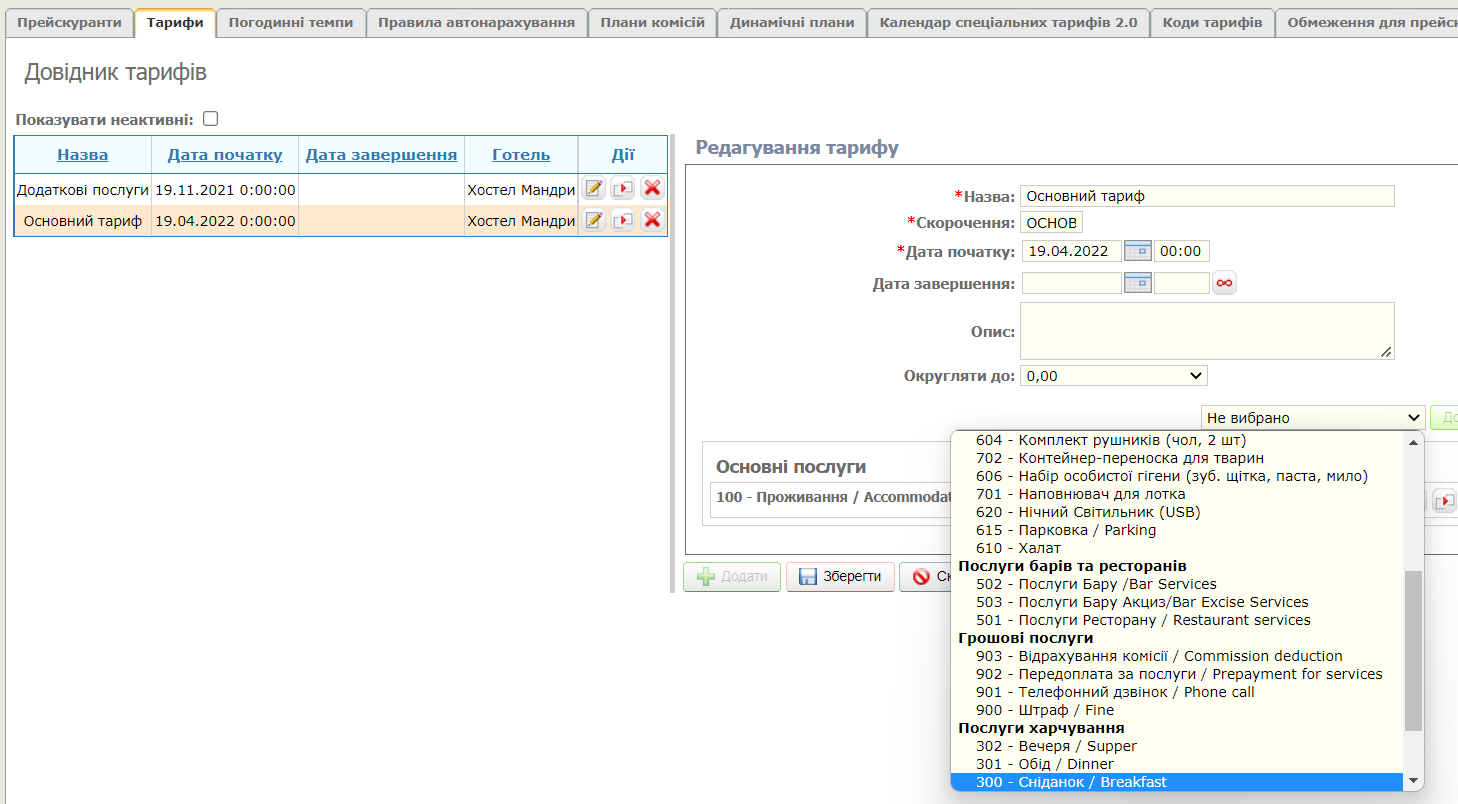The width and height of the screenshot is (1458, 804).
Task: Open calendar picker for Дата завершення
Action: [x=1138, y=283]
